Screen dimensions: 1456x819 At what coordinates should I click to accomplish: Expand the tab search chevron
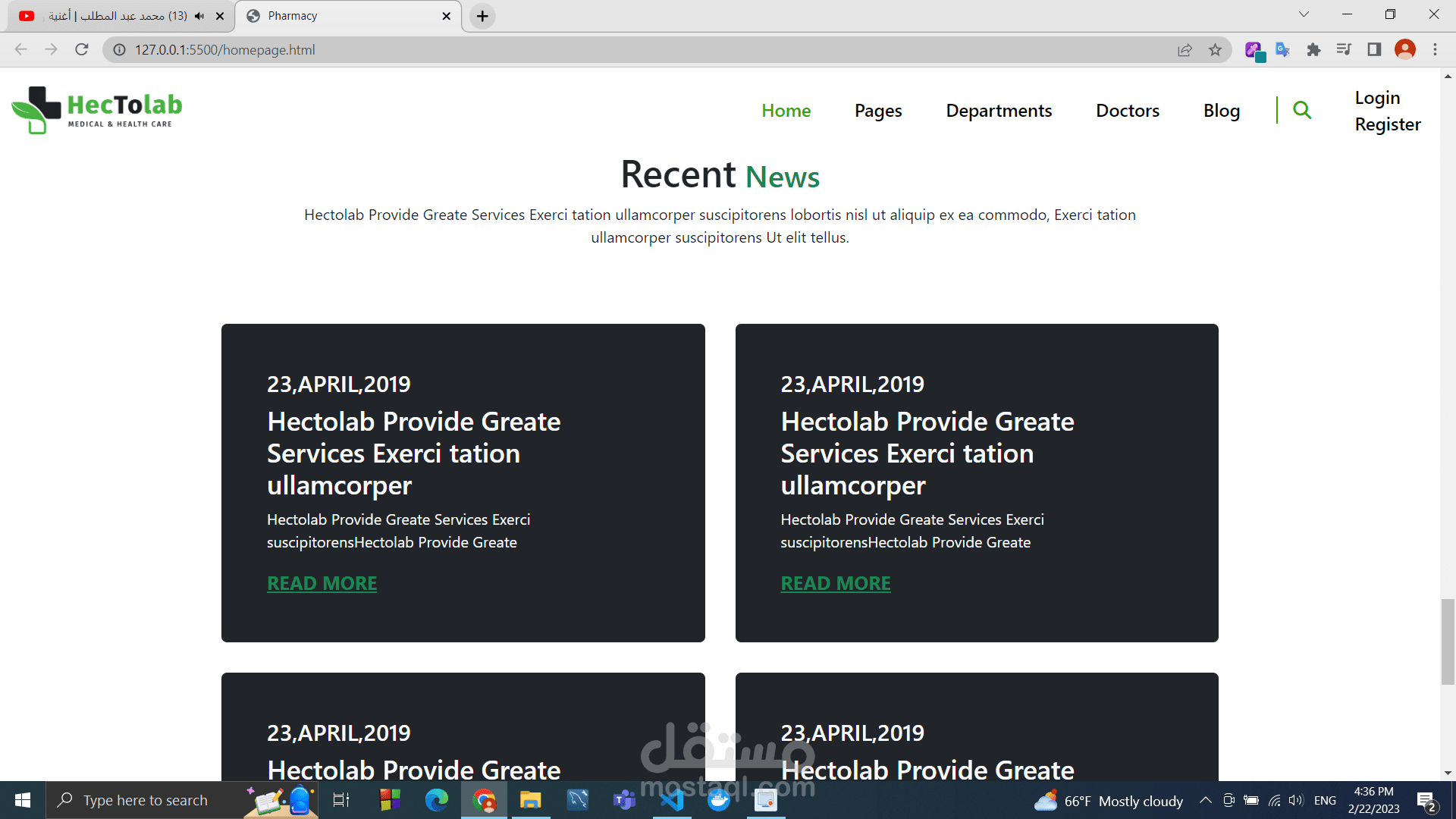(x=1304, y=14)
